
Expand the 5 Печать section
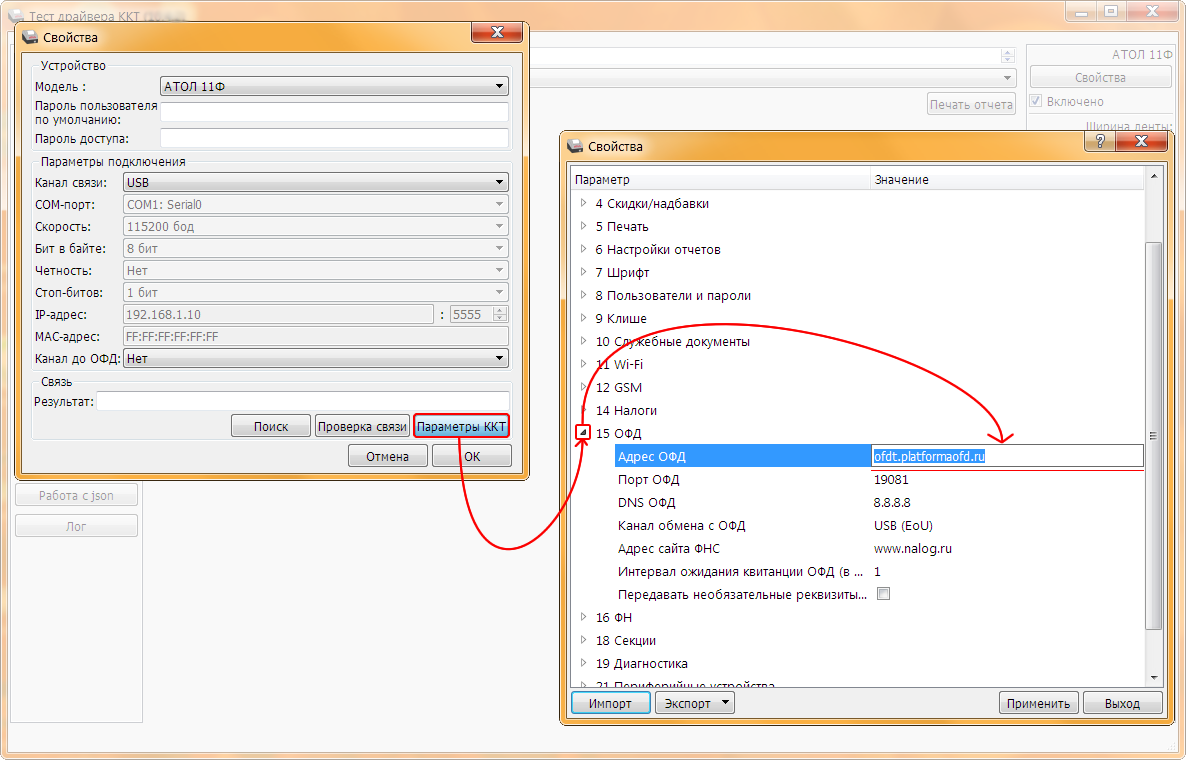tap(584, 226)
